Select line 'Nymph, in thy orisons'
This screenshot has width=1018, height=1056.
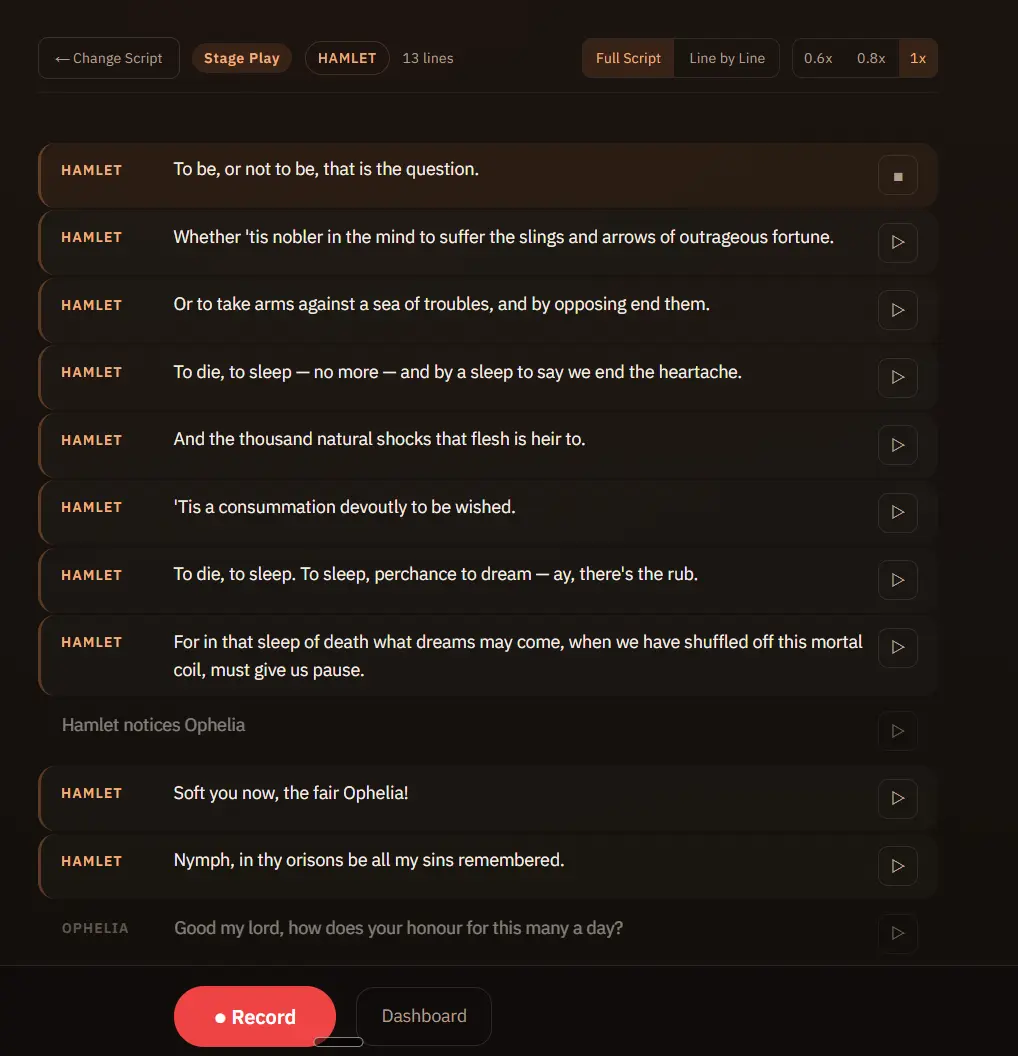tap(488, 866)
